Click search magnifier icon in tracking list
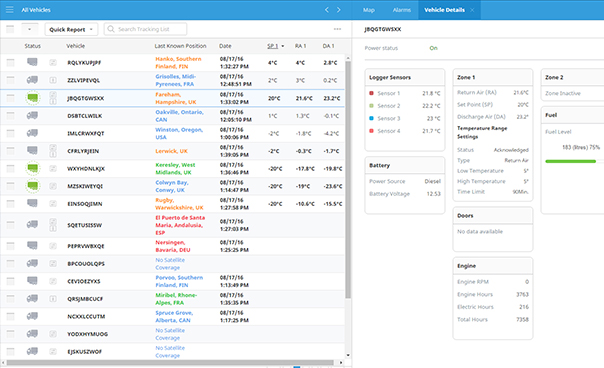This screenshot has height=368, width=604. (x=111, y=29)
